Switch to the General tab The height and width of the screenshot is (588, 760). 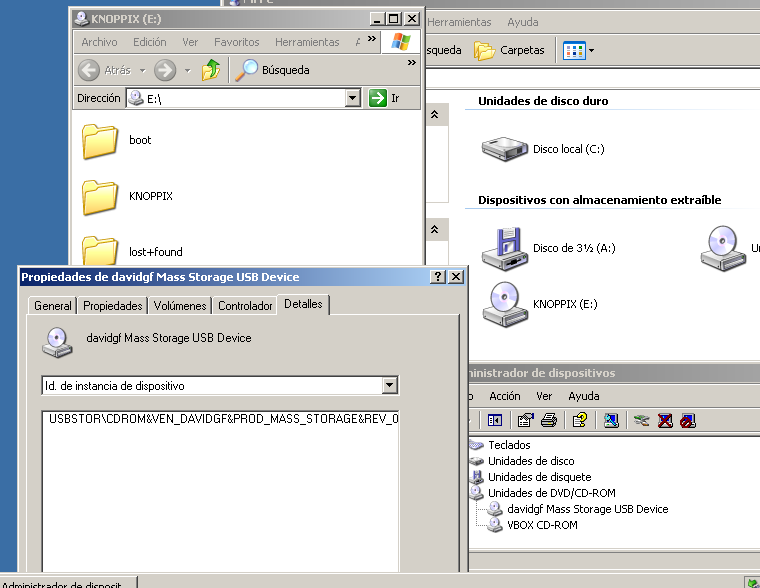point(52,306)
